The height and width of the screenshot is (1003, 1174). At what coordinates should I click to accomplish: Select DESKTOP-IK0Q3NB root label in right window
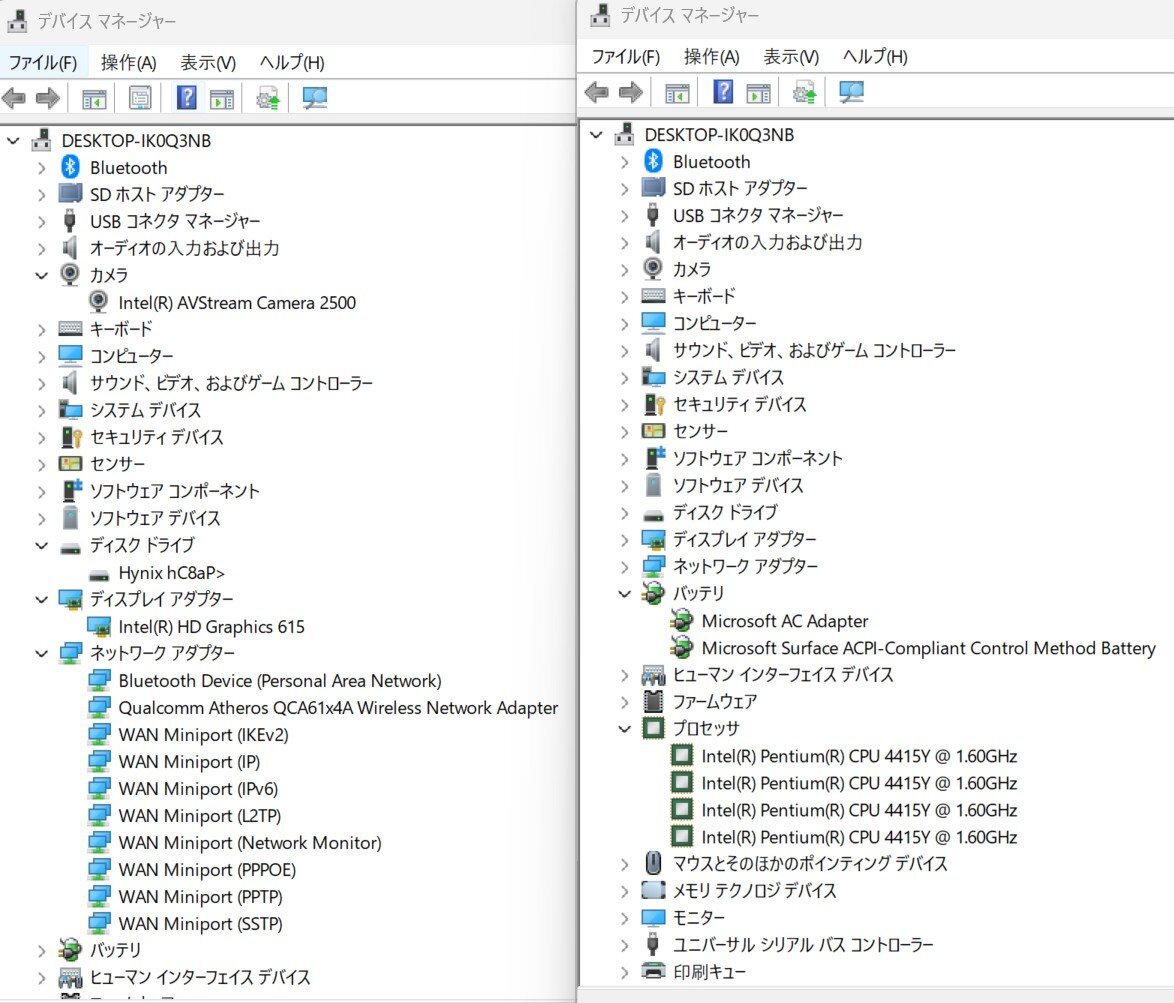[x=719, y=135]
